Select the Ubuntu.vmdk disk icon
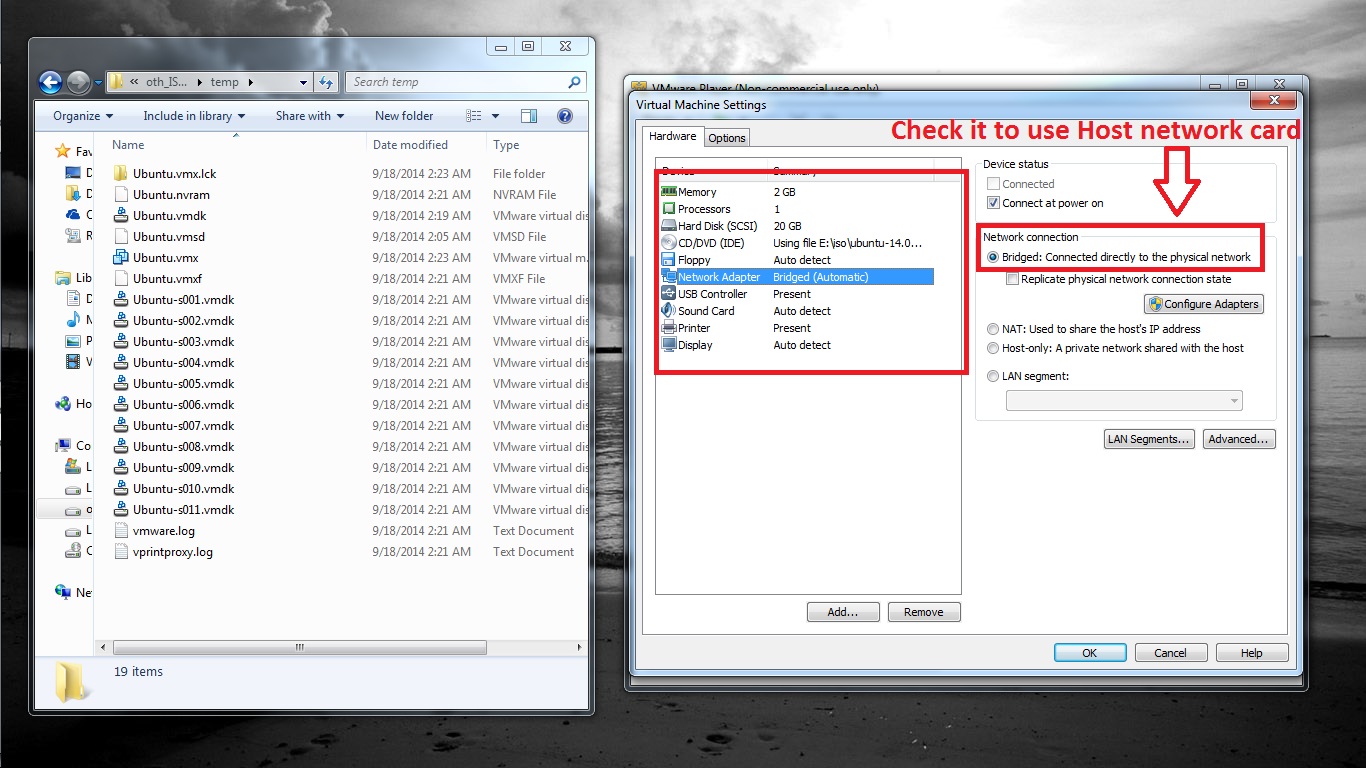The image size is (1366, 768). (121, 216)
